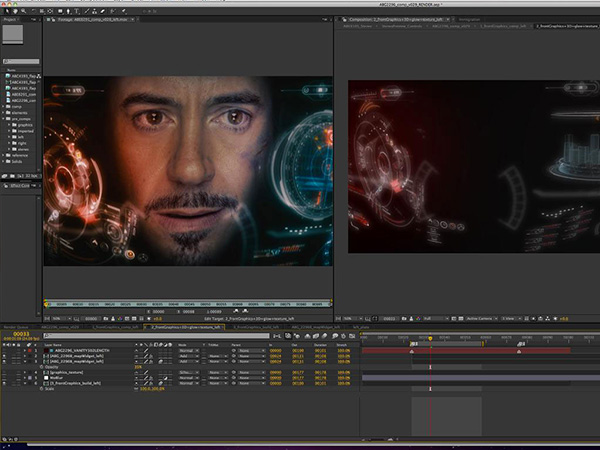Create new folder in Project panel
Image resolution: width=600 pixels, height=450 pixels.
coord(12,176)
